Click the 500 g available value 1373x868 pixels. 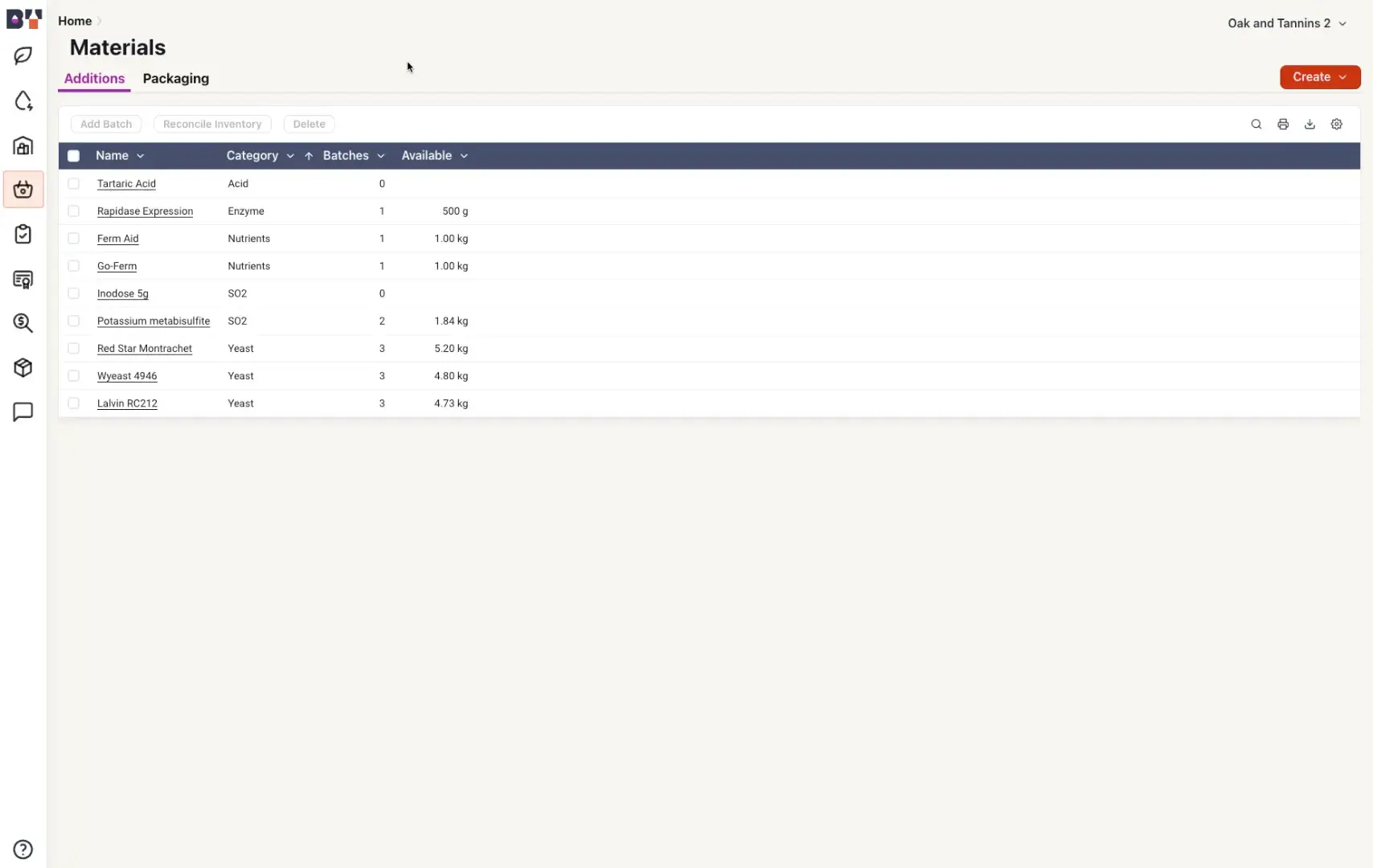pos(455,211)
